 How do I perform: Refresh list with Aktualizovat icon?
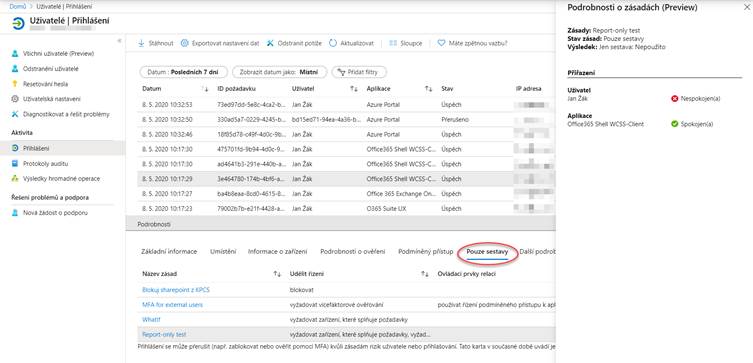click(x=333, y=43)
